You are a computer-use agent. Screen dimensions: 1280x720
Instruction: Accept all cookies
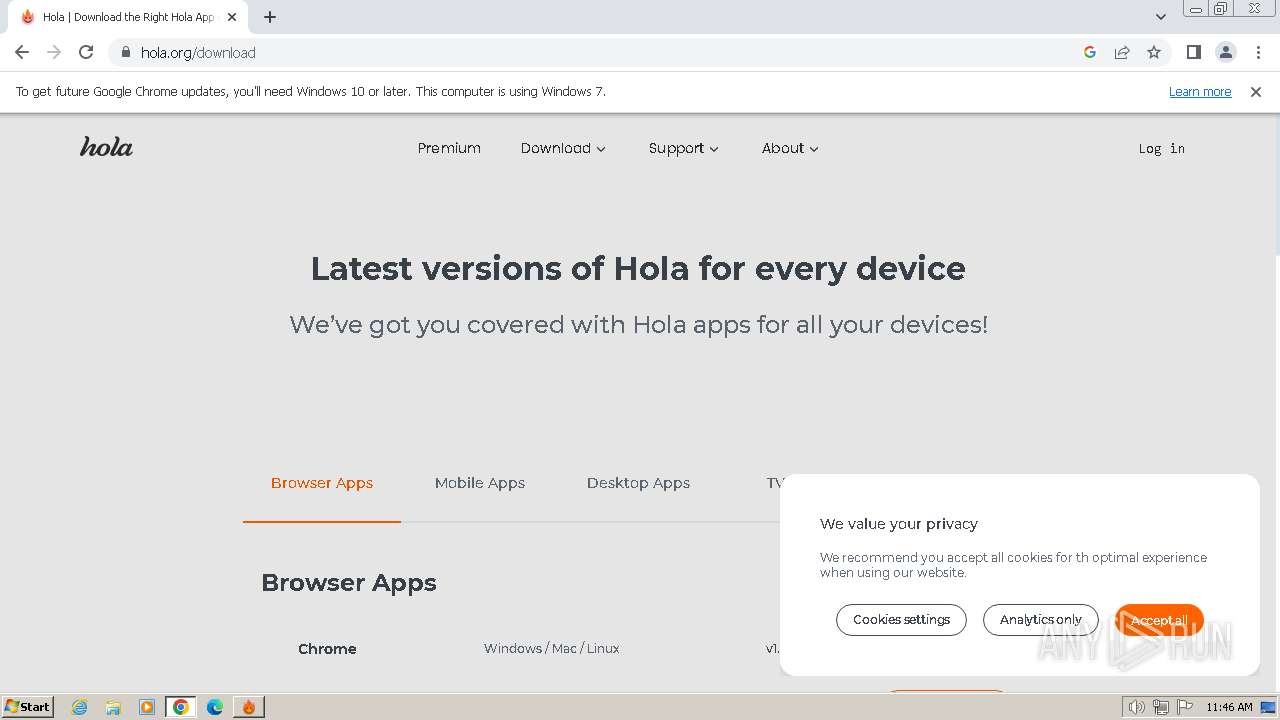click(x=1159, y=620)
